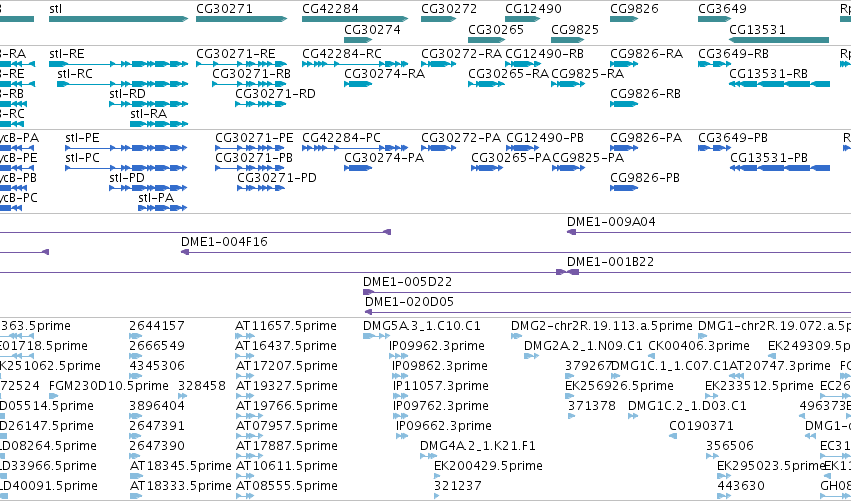
Task: Click the CG30271 gene feature
Action: coord(242,19)
